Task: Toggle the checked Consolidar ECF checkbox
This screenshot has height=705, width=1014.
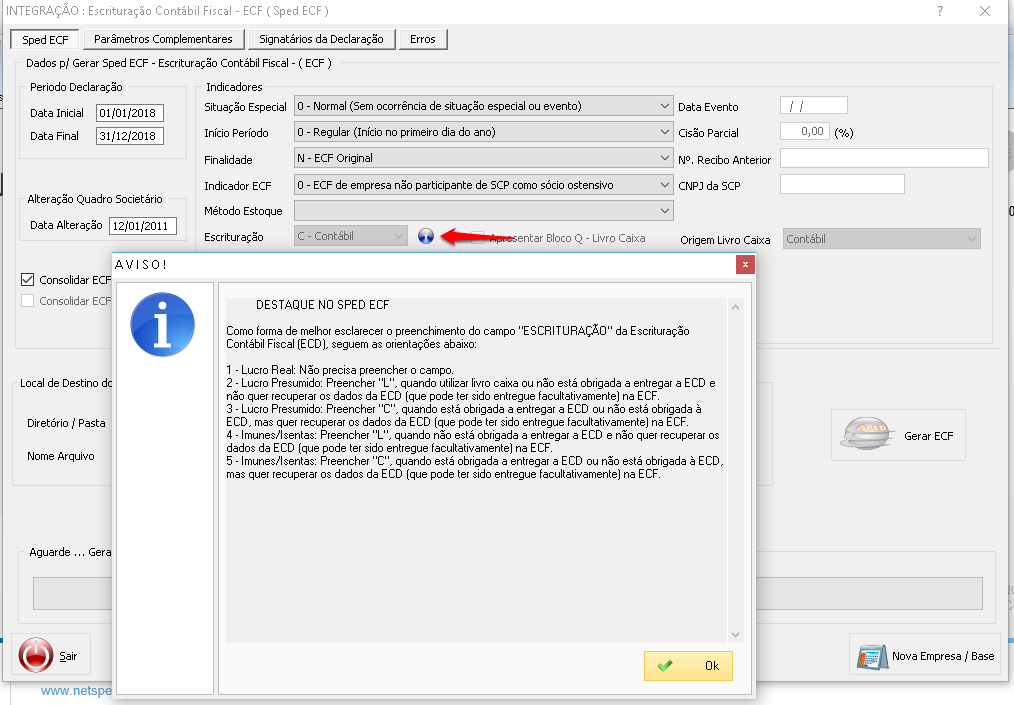Action: click(28, 280)
